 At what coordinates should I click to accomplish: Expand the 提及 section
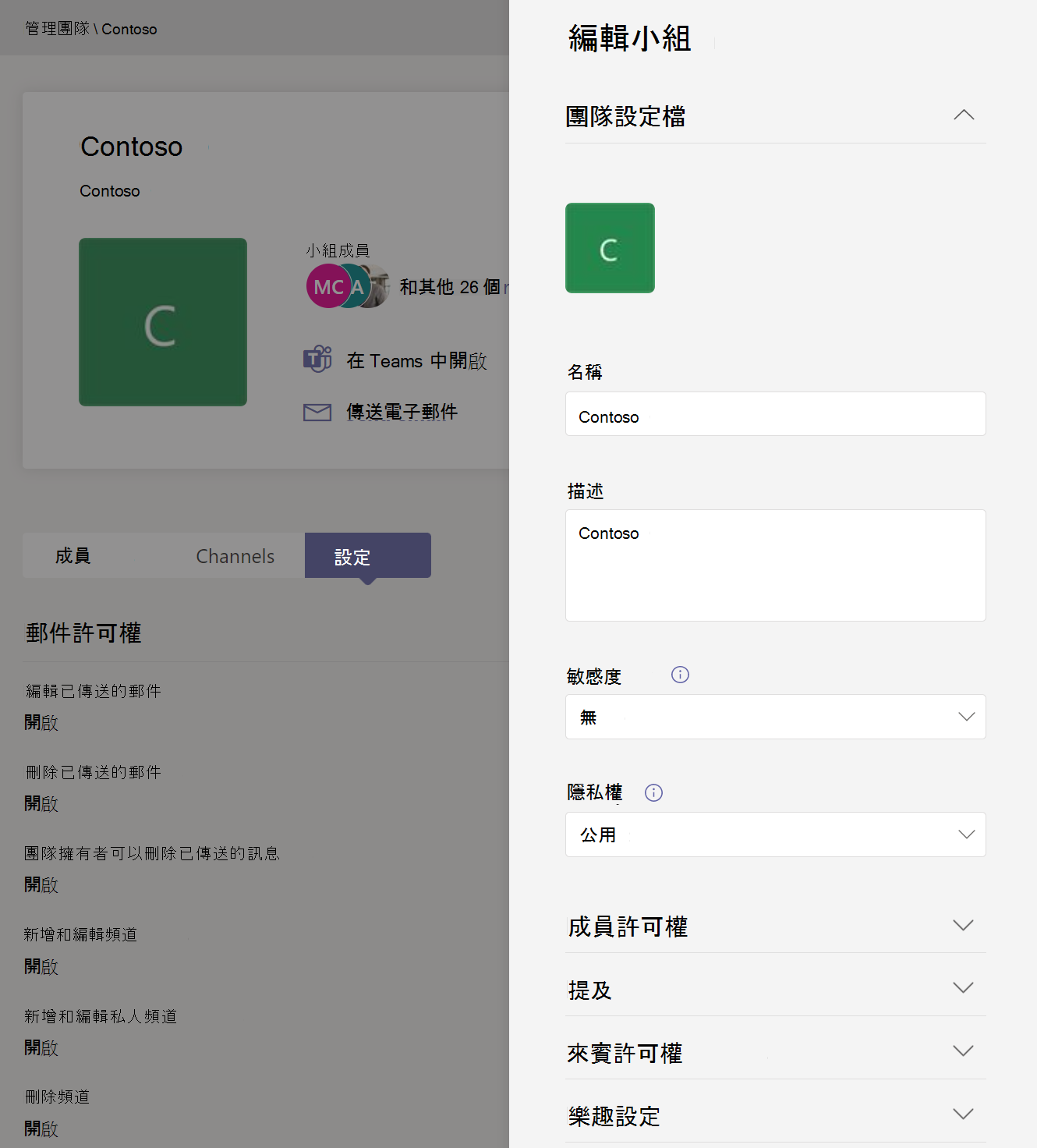pyautogui.click(x=964, y=988)
